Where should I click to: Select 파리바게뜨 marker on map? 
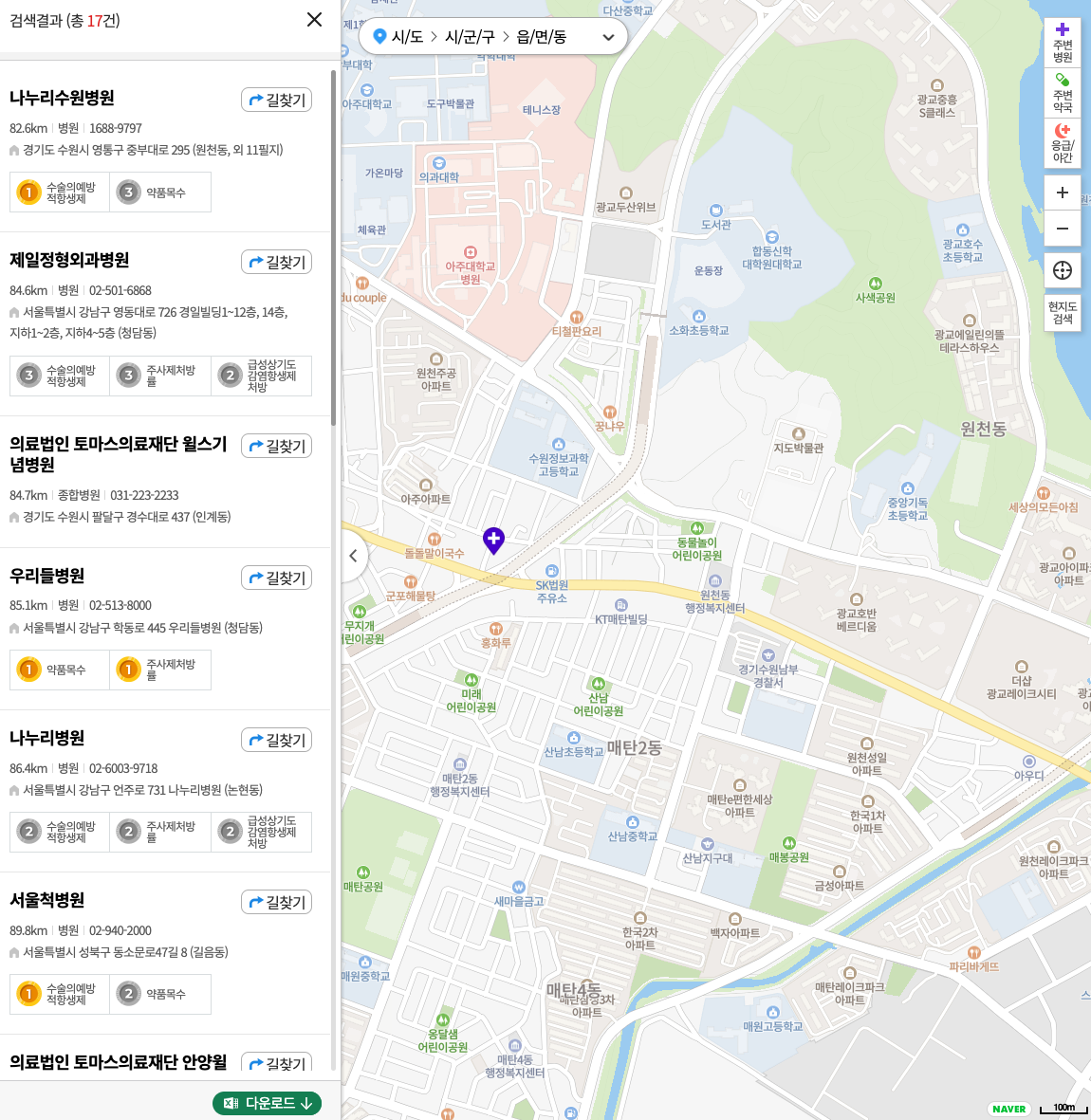click(973, 952)
